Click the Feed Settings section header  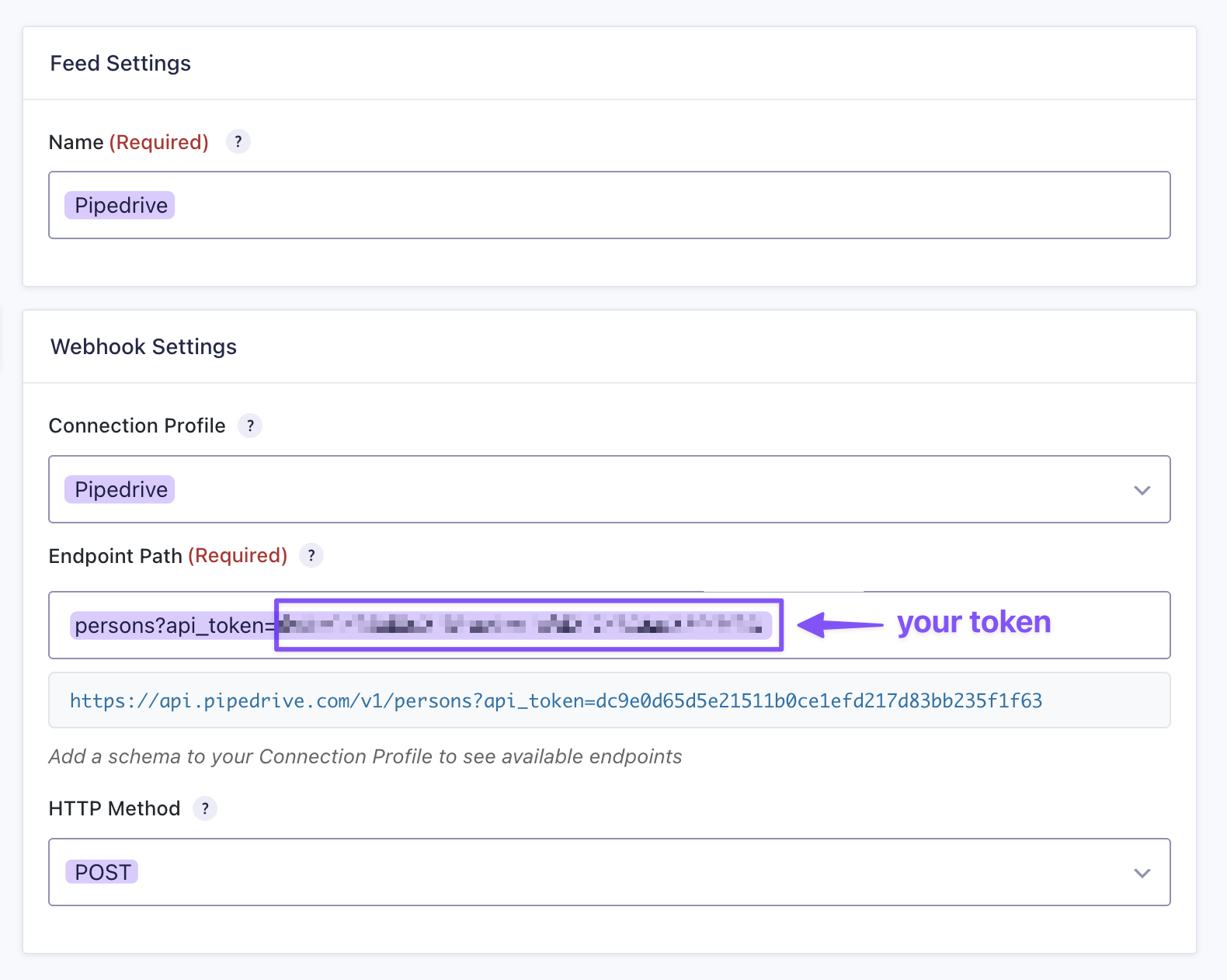click(120, 64)
